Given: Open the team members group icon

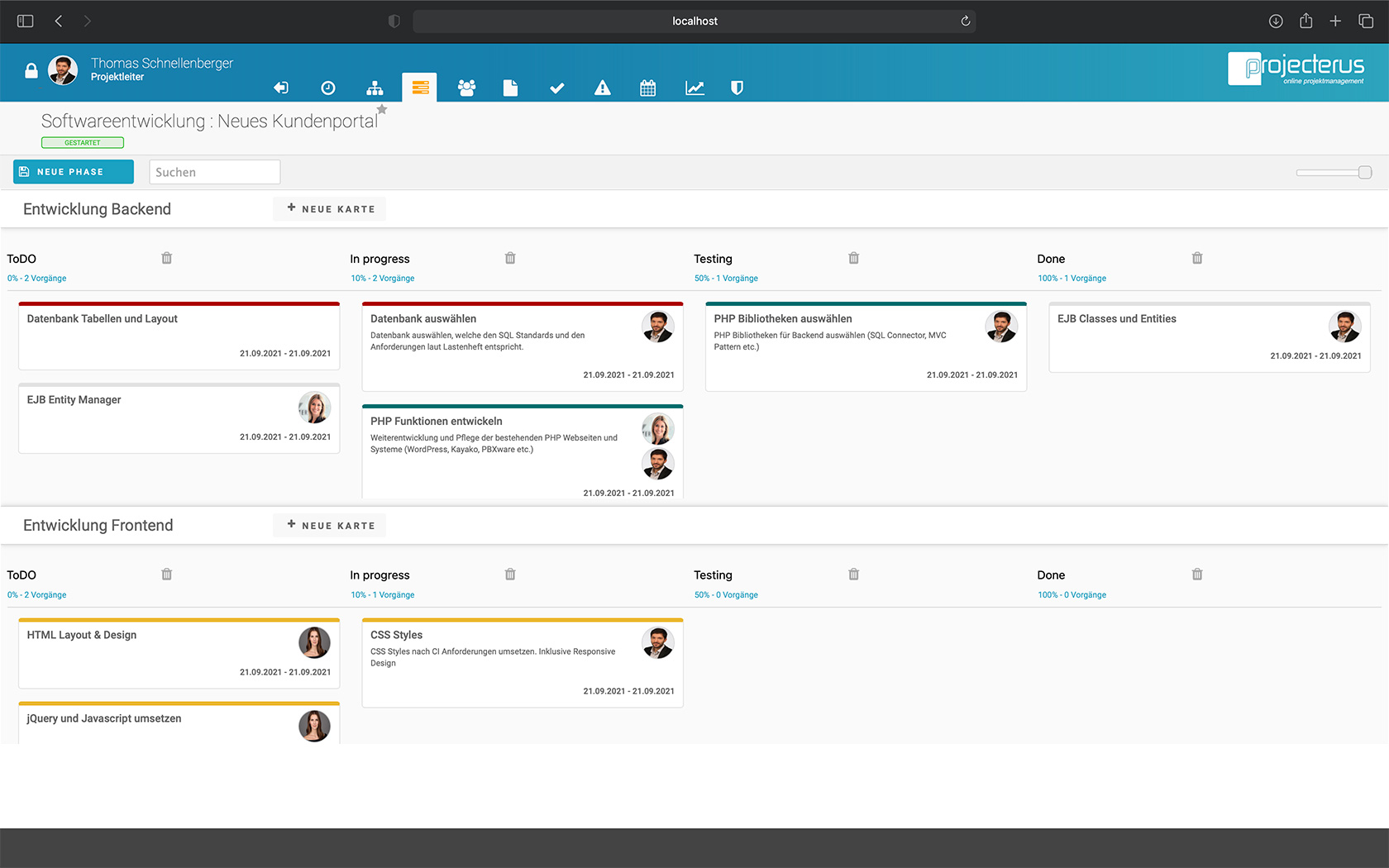Looking at the screenshot, I should pos(466,88).
